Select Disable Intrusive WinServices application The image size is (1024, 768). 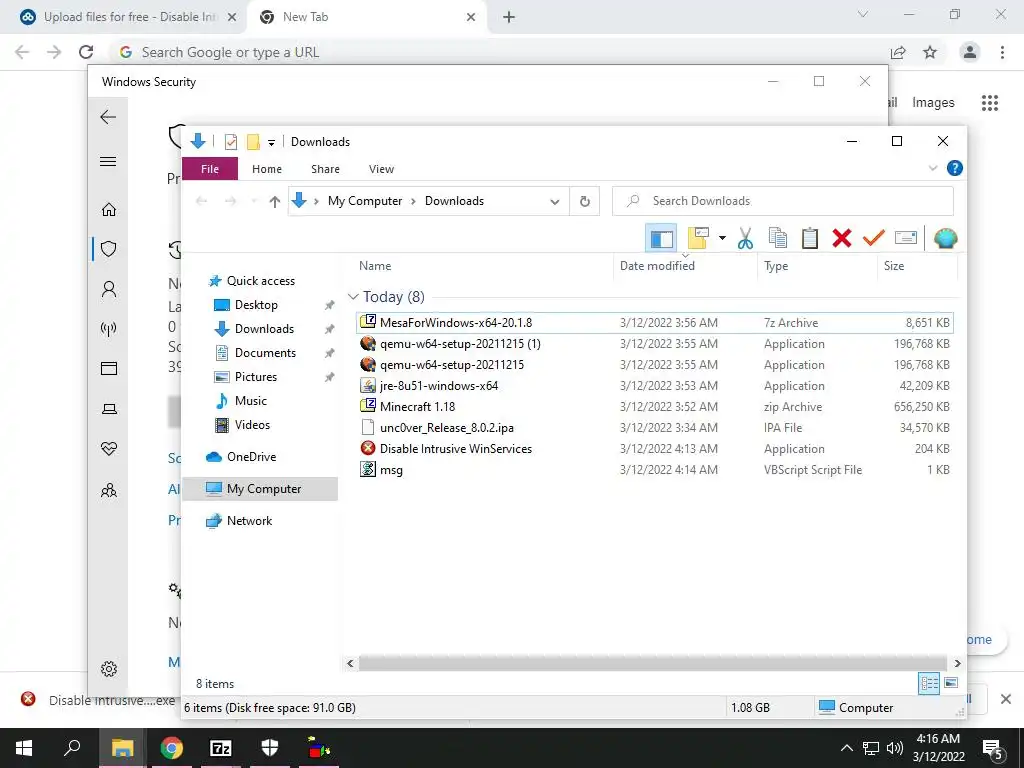(655, 449)
